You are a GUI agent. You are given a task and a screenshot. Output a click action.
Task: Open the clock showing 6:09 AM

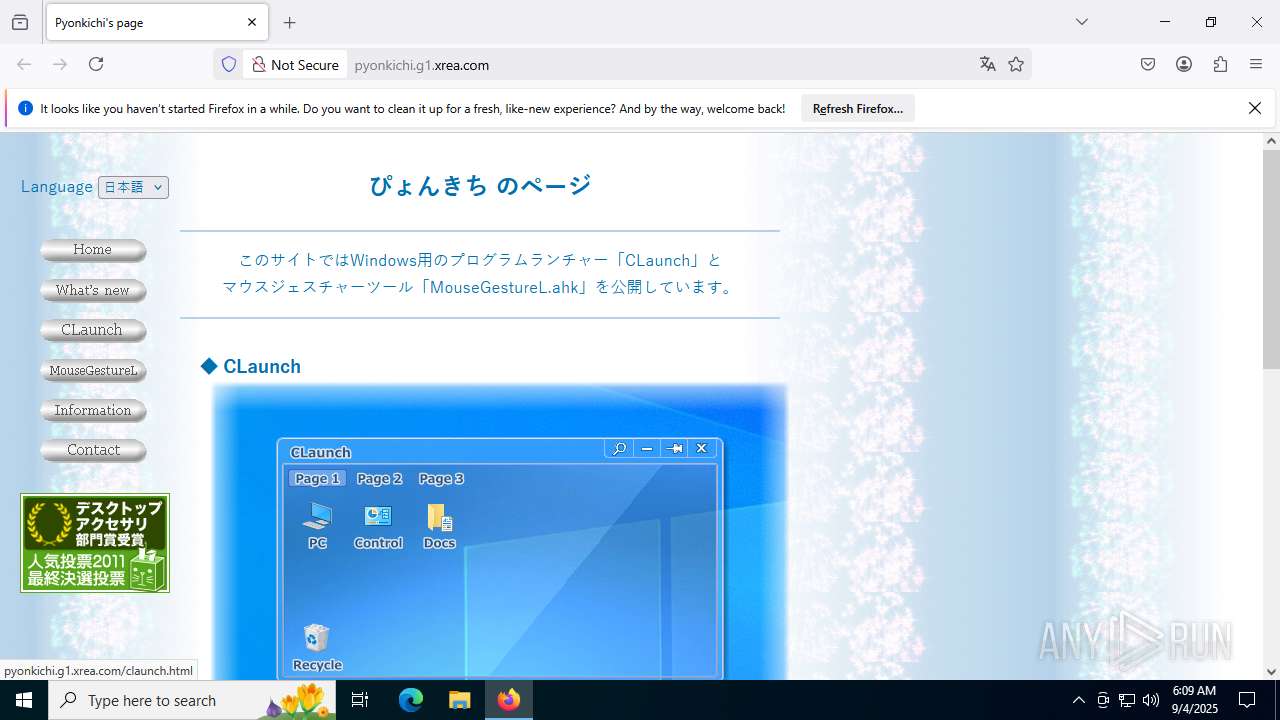pyautogui.click(x=1194, y=700)
